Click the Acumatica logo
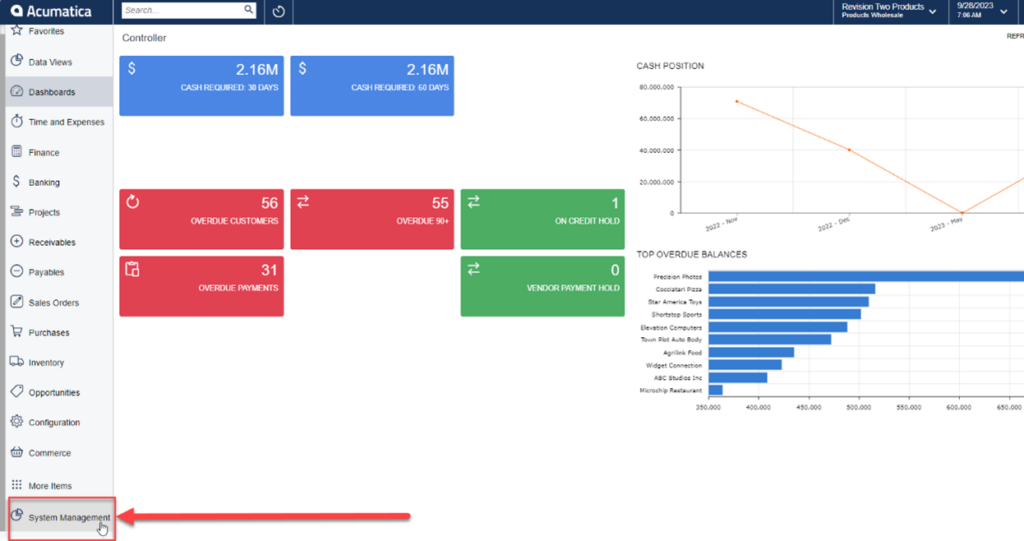 click(51, 11)
